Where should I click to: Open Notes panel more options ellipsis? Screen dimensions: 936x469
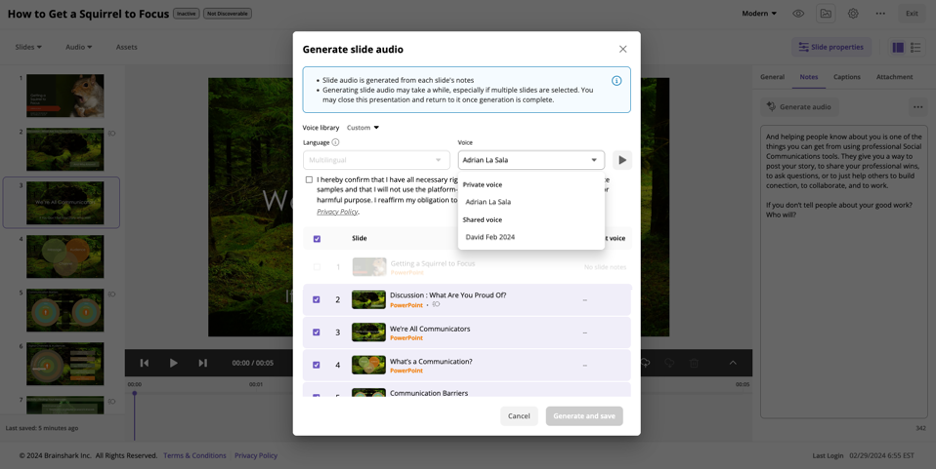[x=917, y=107]
